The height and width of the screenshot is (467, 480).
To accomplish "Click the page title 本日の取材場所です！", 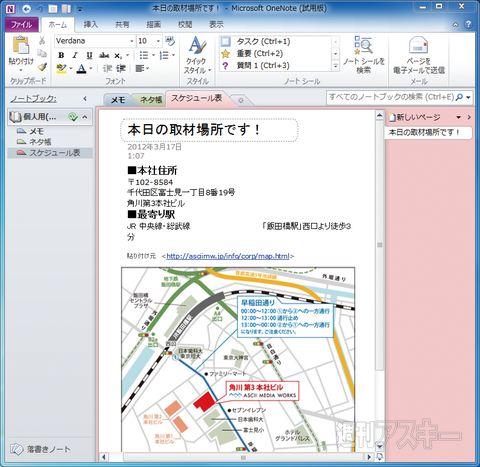I will 194,130.
